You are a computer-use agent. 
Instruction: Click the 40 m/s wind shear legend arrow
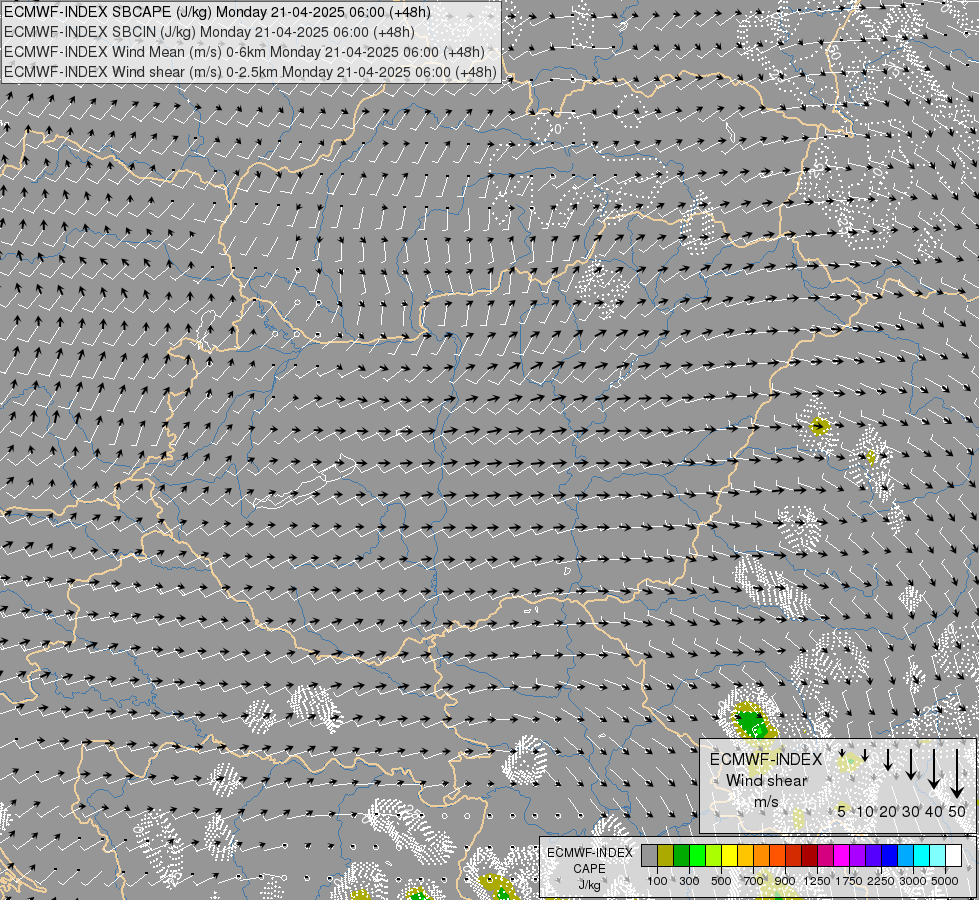click(933, 769)
